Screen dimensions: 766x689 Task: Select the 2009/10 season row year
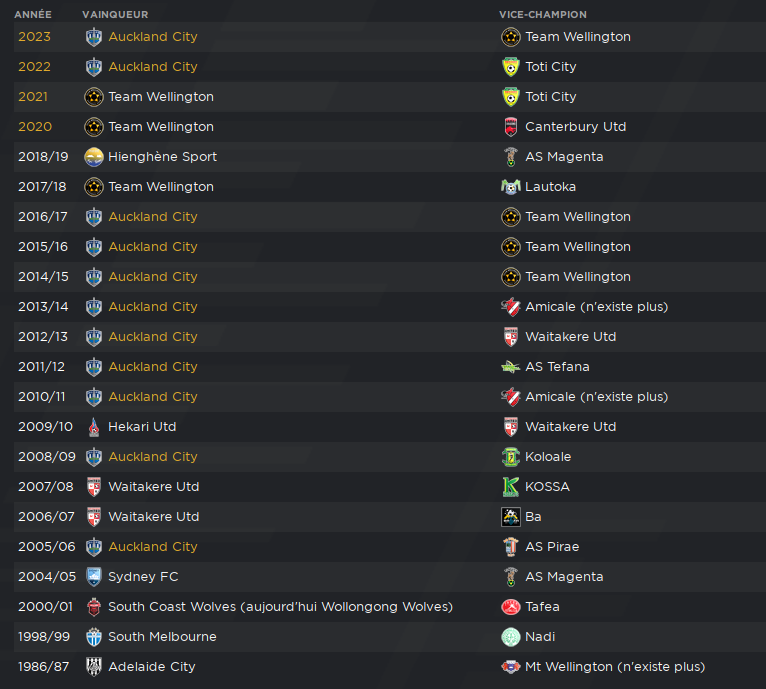[45, 427]
